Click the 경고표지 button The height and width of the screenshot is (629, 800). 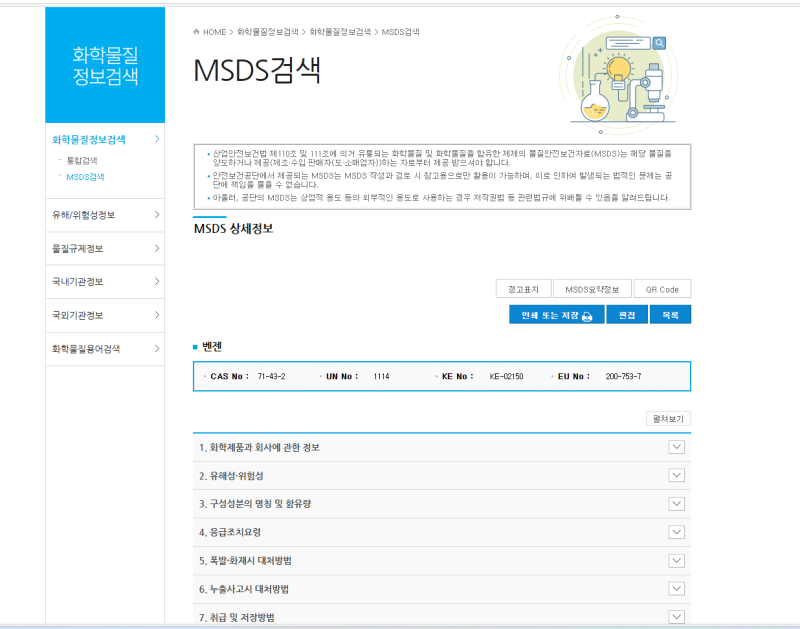[523, 289]
